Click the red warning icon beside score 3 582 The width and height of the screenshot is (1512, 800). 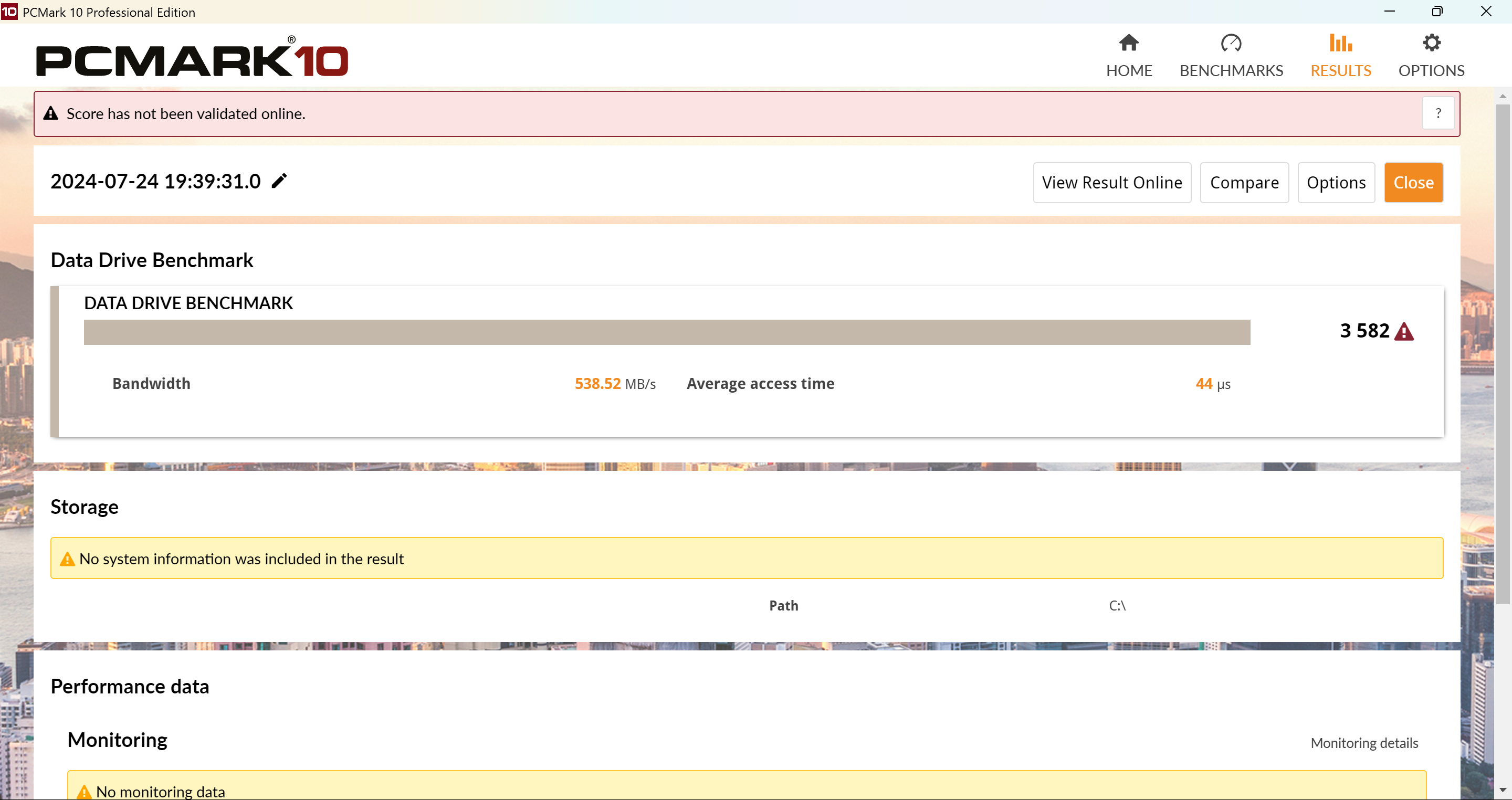(1403, 332)
